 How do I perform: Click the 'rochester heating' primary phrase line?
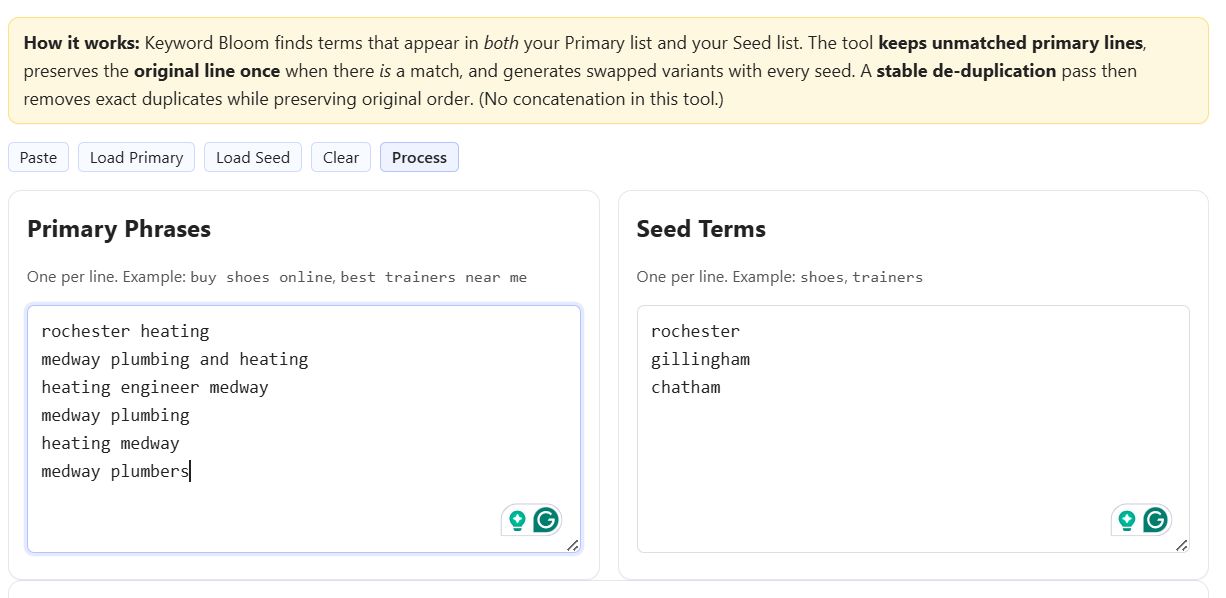[125, 331]
